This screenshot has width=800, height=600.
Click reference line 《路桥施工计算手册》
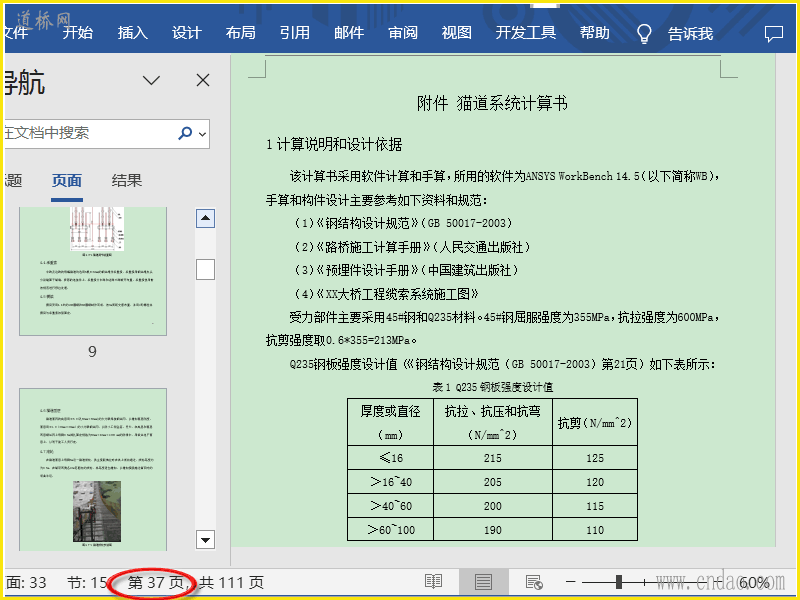click(412, 247)
